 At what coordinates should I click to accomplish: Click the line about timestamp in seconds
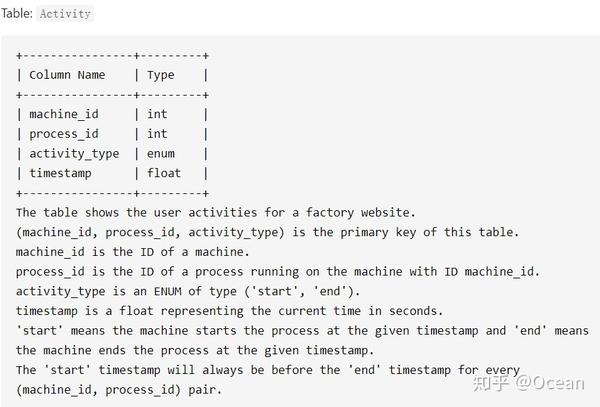pyautogui.click(x=229, y=311)
